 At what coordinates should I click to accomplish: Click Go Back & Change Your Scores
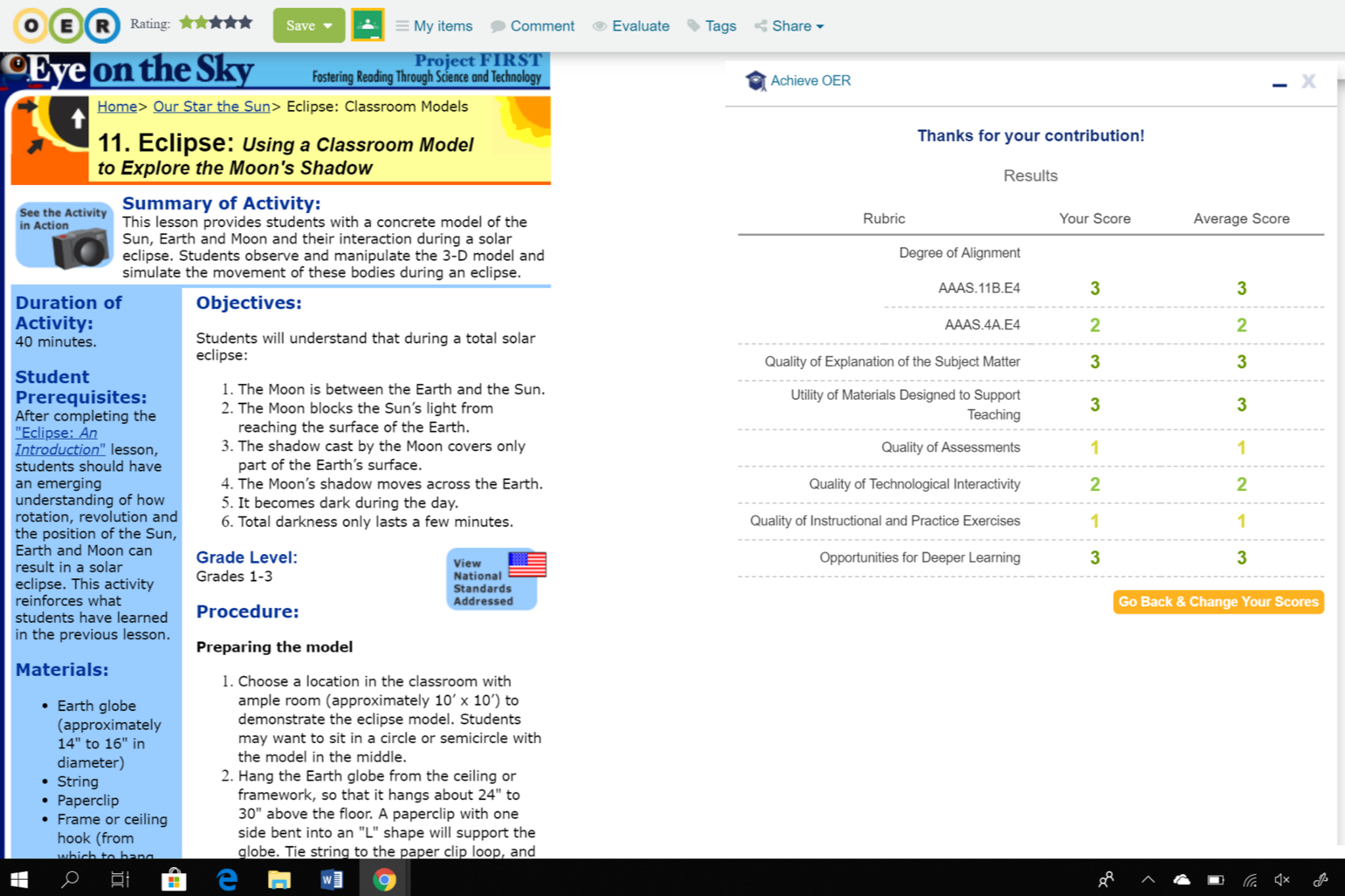[1218, 601]
